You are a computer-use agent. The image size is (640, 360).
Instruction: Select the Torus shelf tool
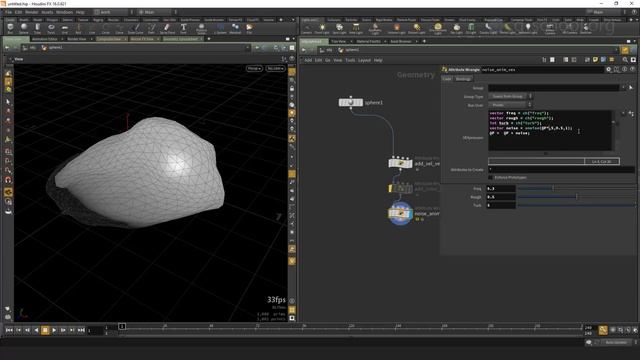pos(51,29)
